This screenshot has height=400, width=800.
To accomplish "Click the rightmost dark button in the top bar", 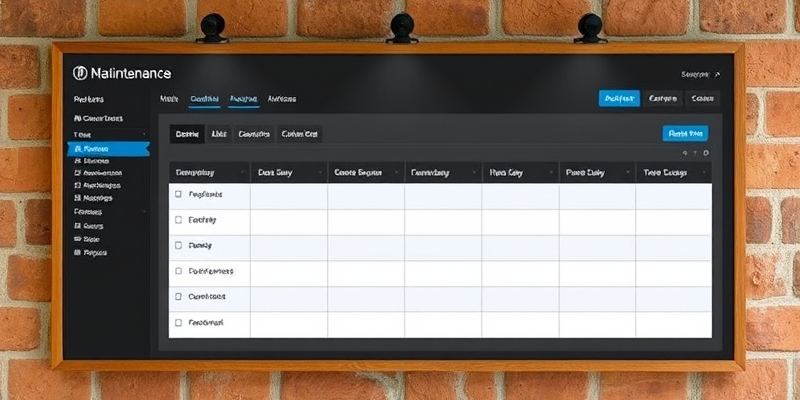I will (704, 98).
